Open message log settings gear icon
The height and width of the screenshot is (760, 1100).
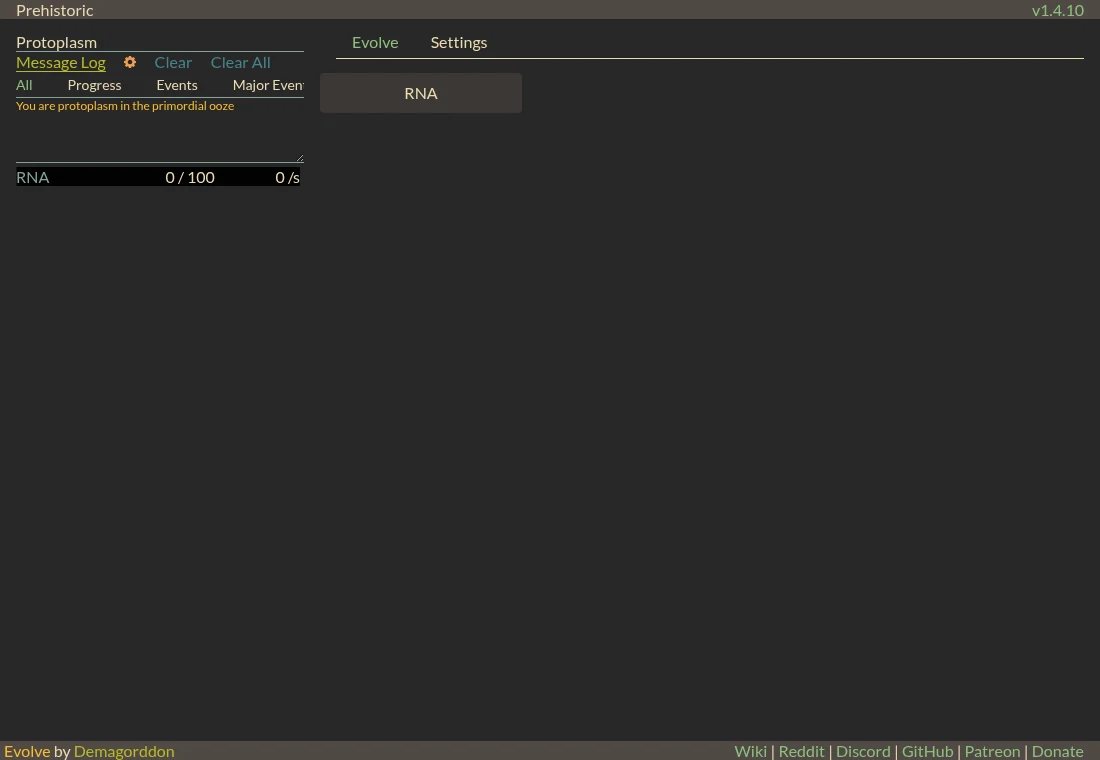(130, 62)
